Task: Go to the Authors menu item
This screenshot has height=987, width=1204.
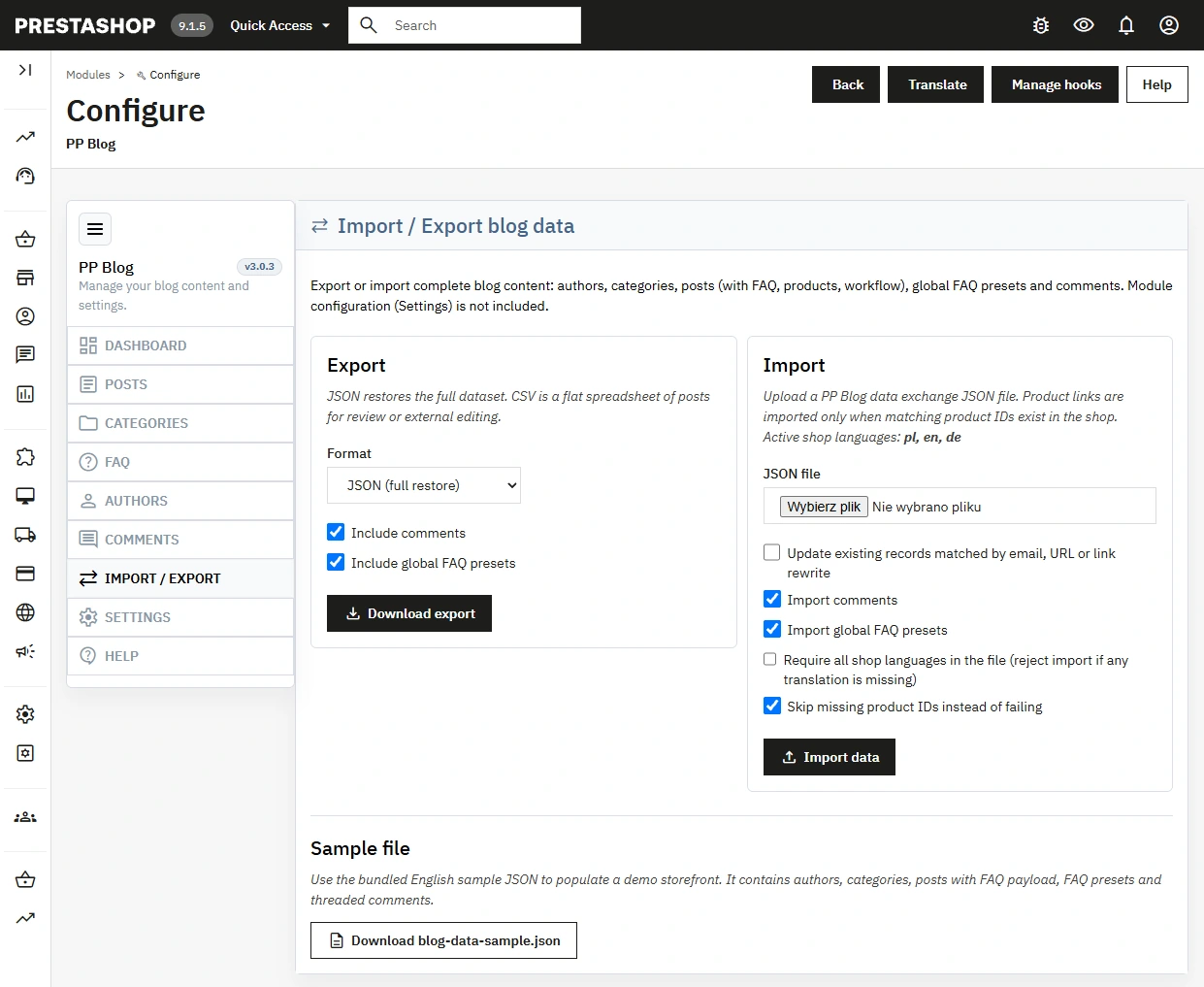Action: pos(180,501)
